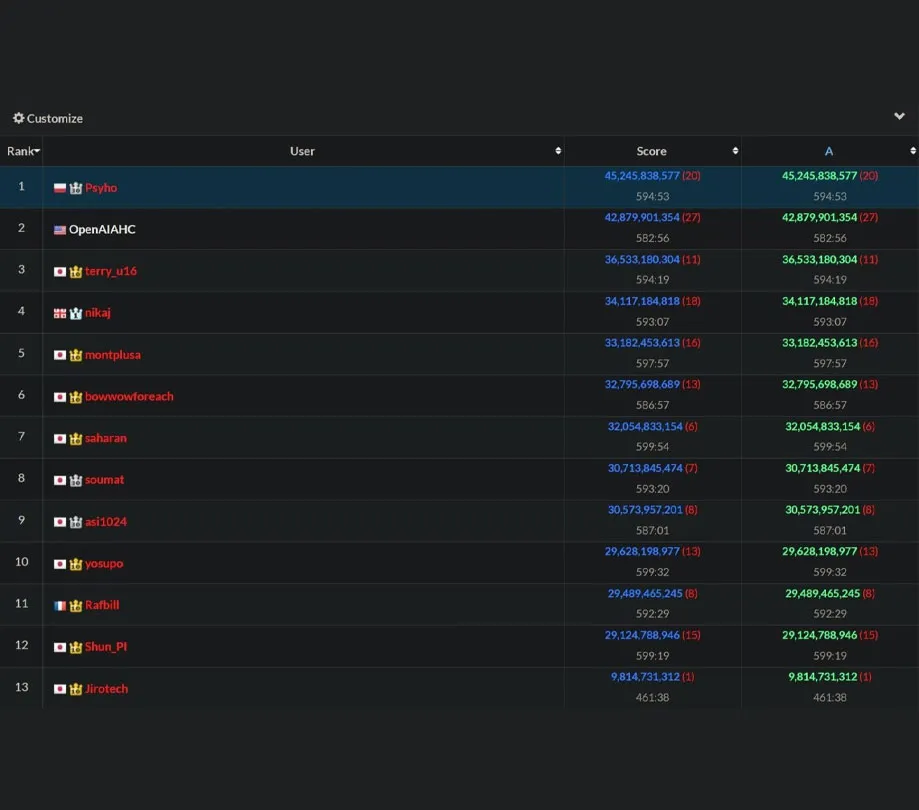919x810 pixels.
Task: Click the sort arrows in A column header
Action: [x=912, y=151]
